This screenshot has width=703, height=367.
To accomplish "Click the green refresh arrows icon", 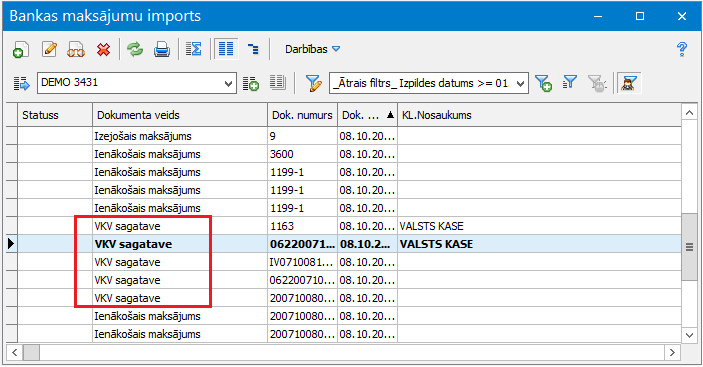I will click(x=135, y=49).
